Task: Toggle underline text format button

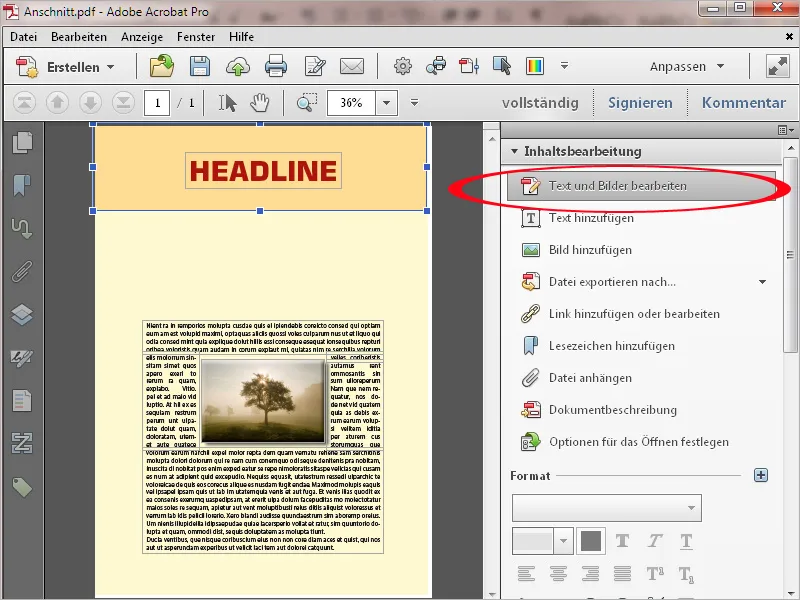Action: point(686,541)
